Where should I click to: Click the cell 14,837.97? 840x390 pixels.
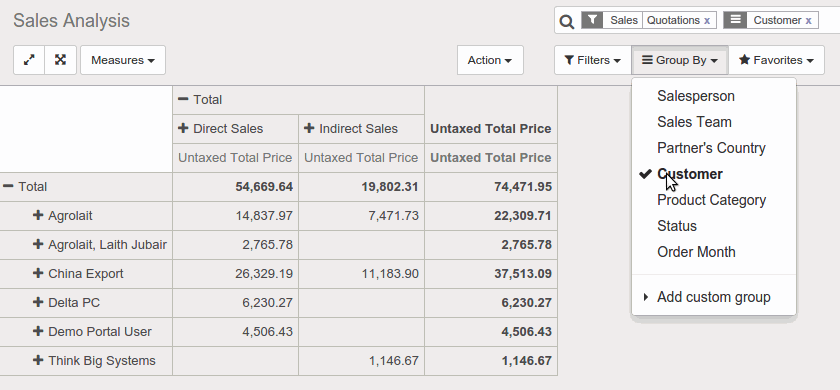tap(235, 215)
